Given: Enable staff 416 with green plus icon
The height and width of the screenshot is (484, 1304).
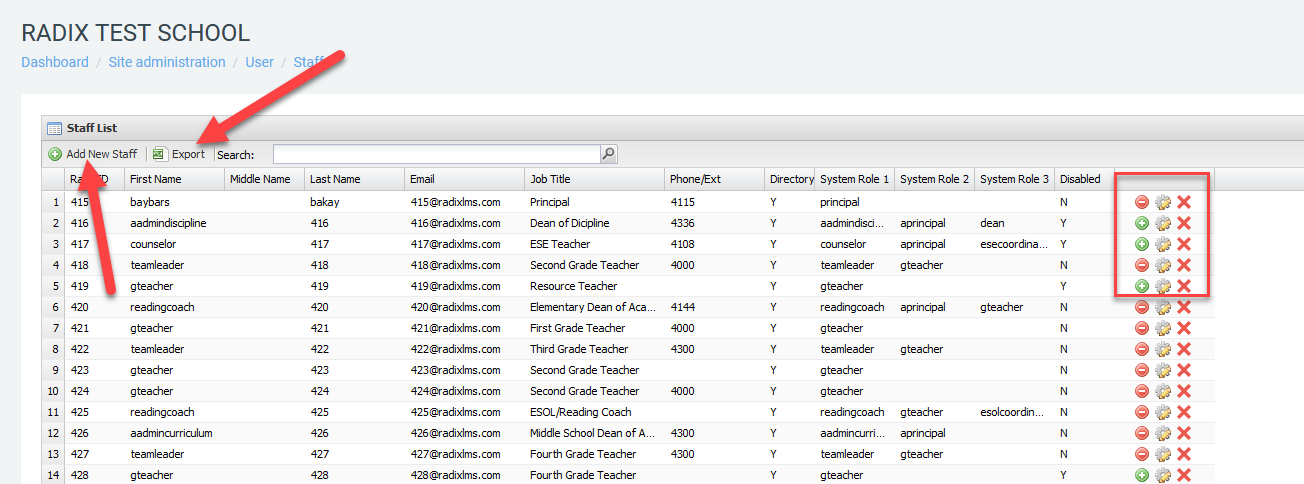Looking at the screenshot, I should coord(1141,223).
